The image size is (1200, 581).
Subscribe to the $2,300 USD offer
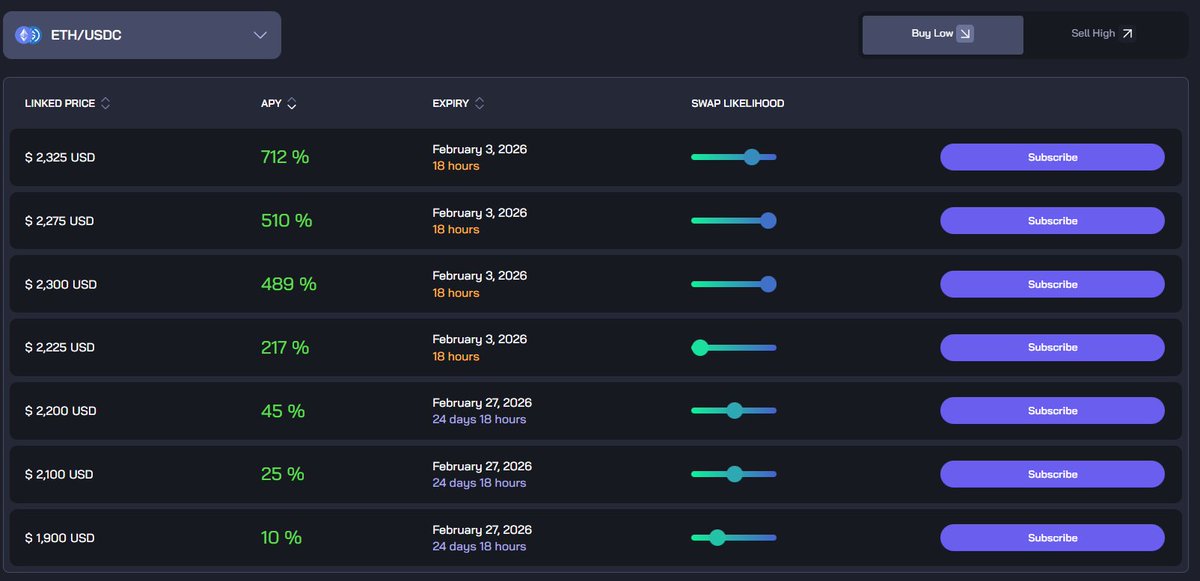[x=1052, y=284]
